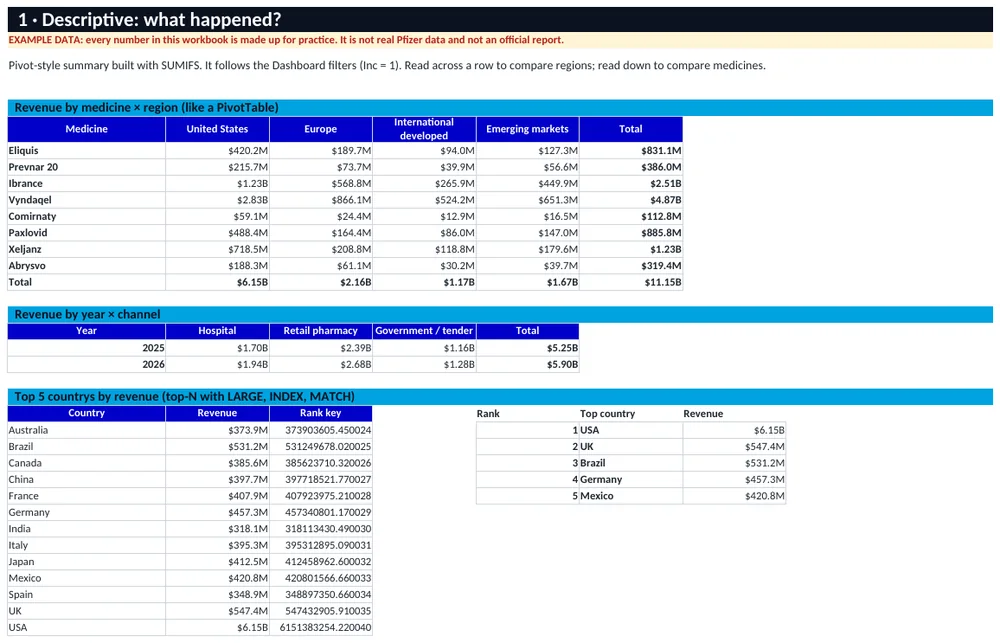Click the 'International developed' column header

[424, 129]
